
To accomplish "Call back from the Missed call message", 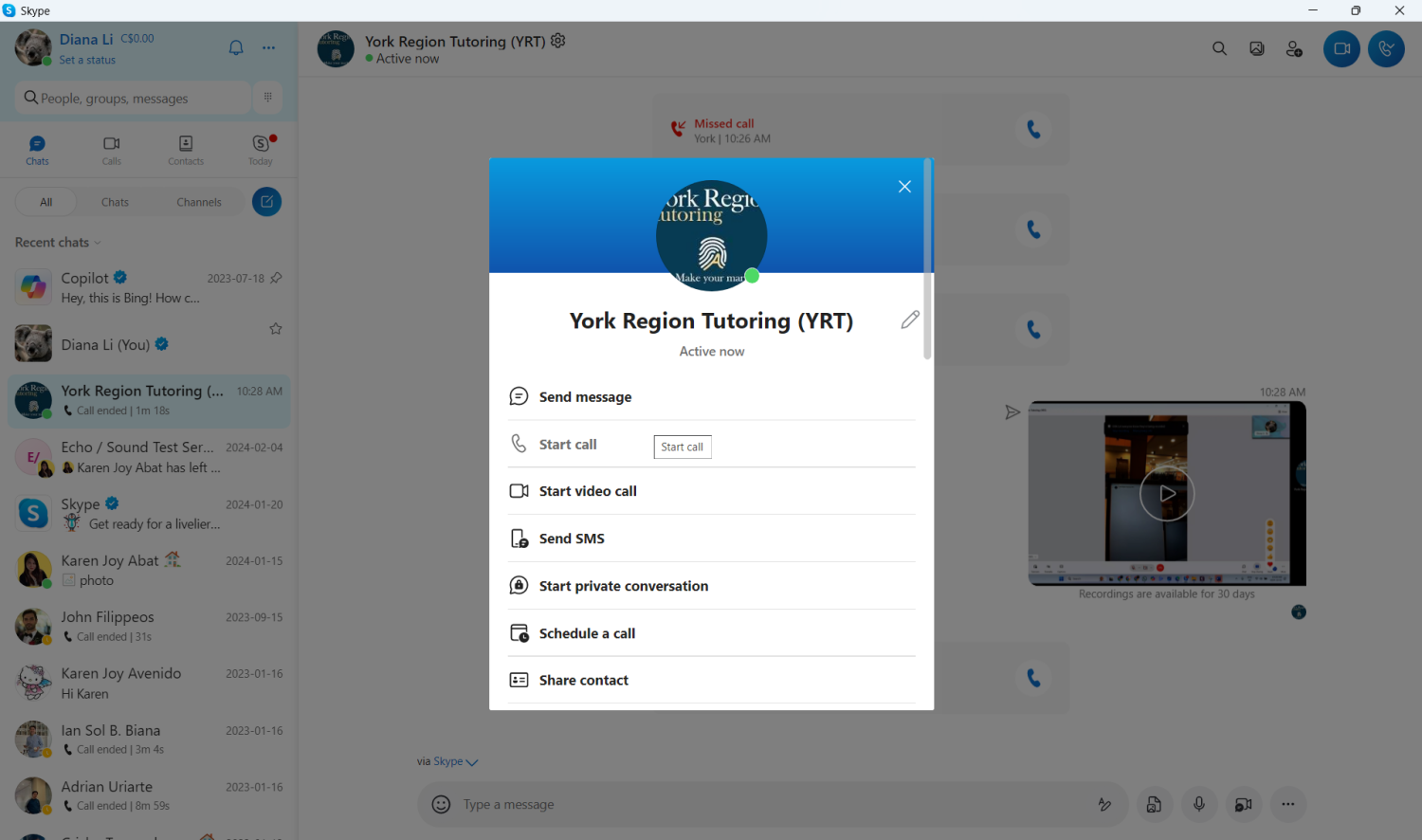I will click(1033, 129).
